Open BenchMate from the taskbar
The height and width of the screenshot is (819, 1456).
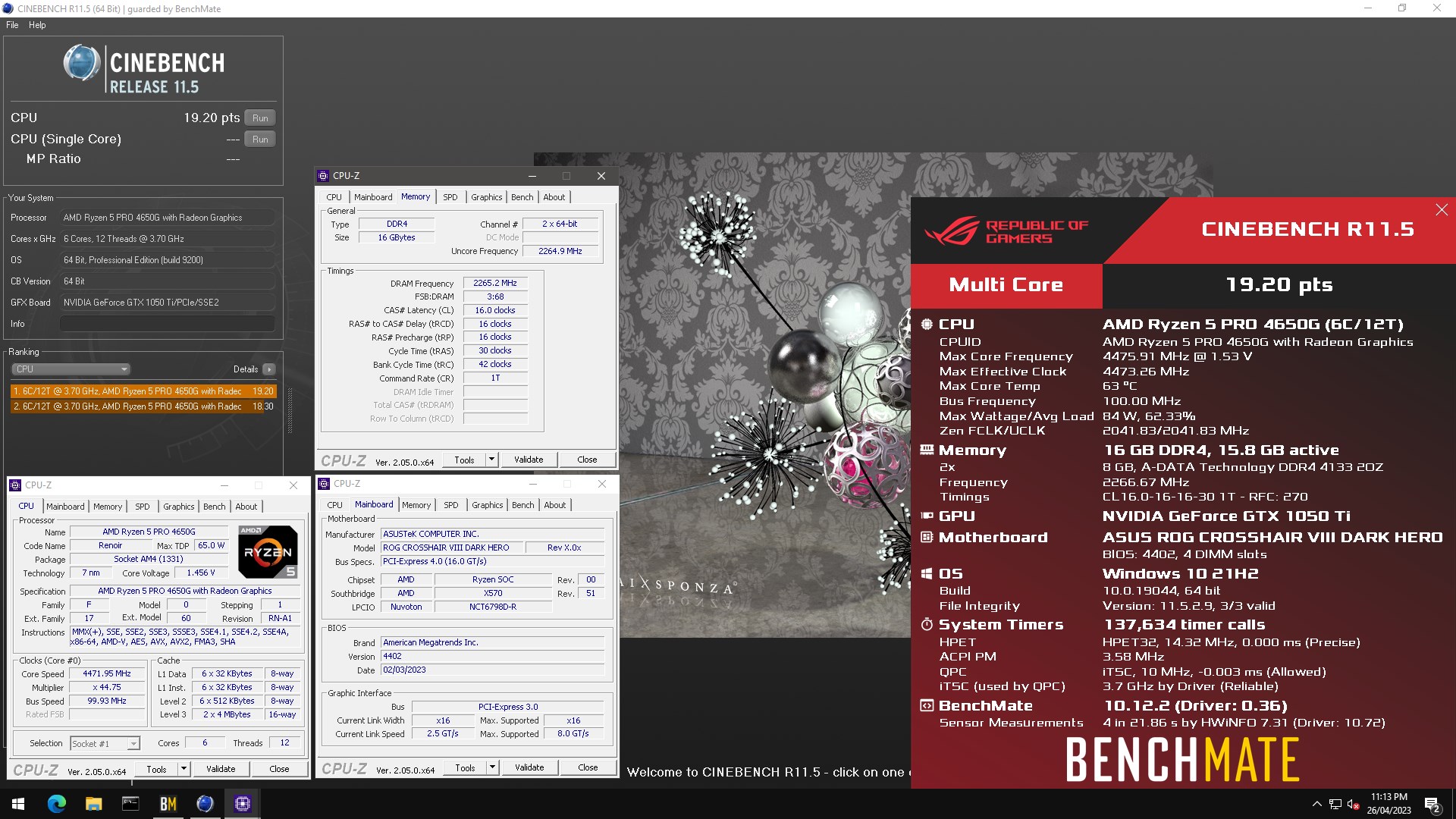[x=168, y=804]
